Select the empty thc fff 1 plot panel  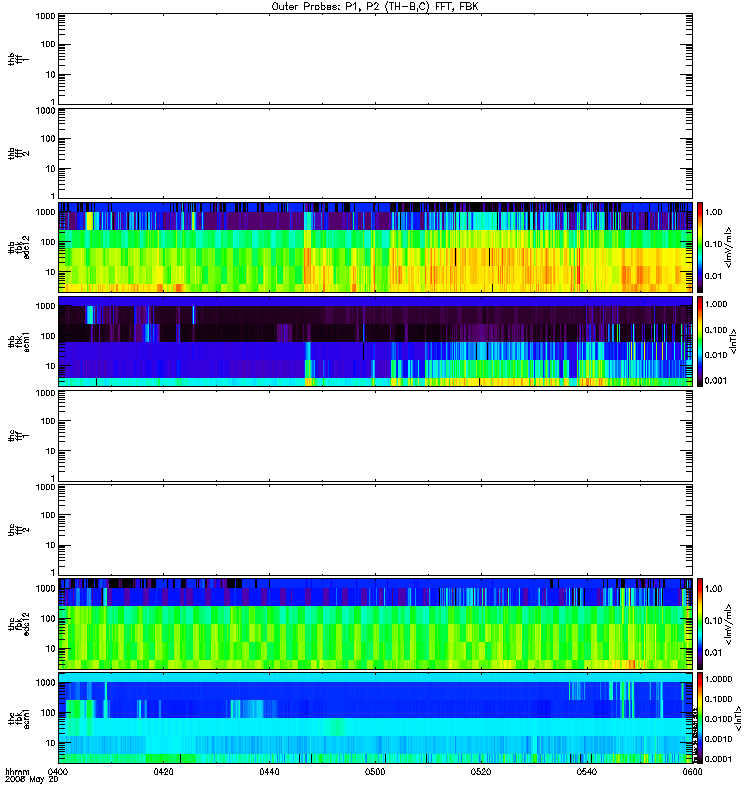pyautogui.click(x=375, y=436)
